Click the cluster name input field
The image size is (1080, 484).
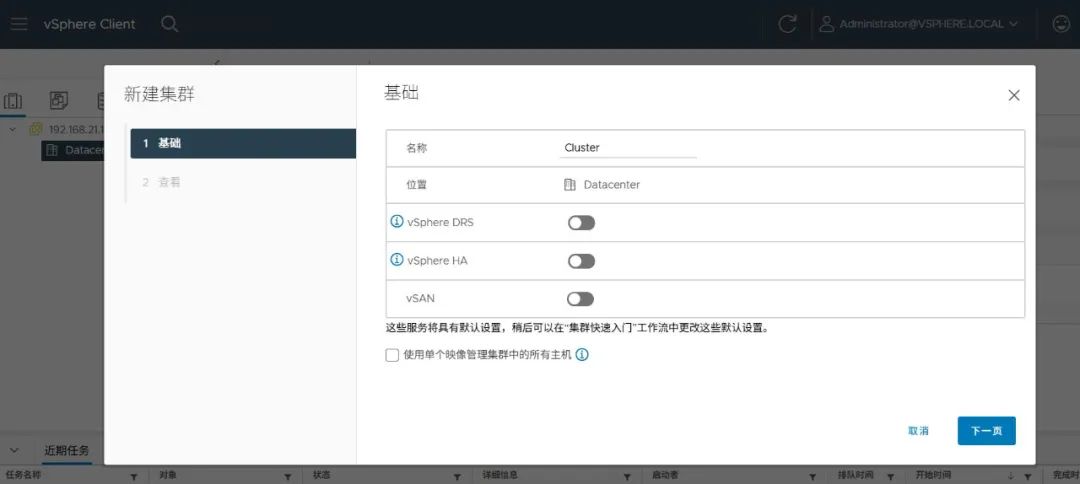628,148
